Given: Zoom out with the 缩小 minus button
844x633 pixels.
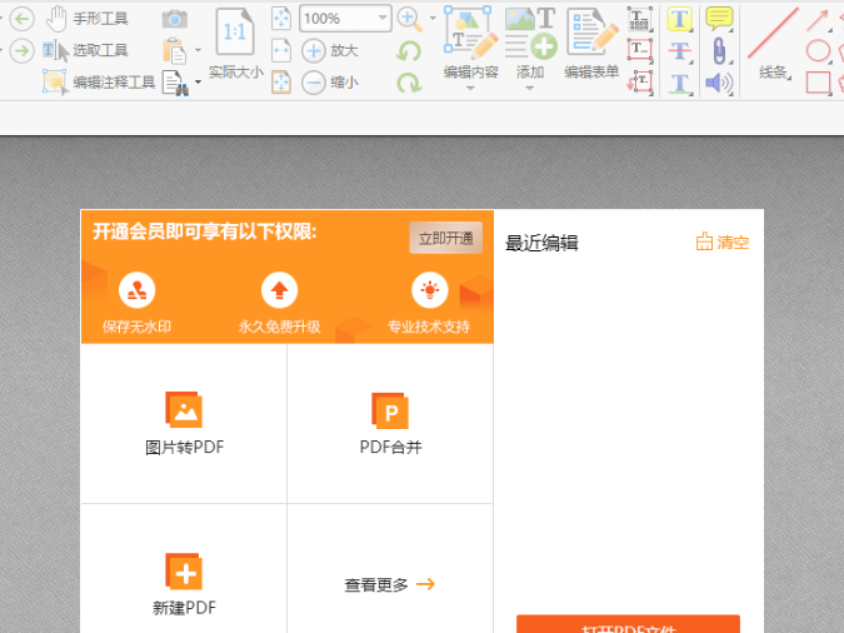Looking at the screenshot, I should tap(329, 82).
